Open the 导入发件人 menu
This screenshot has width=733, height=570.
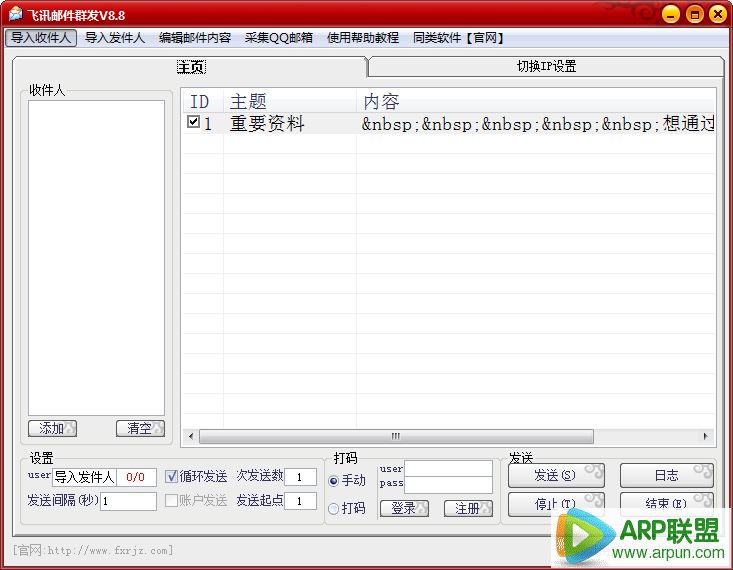115,37
